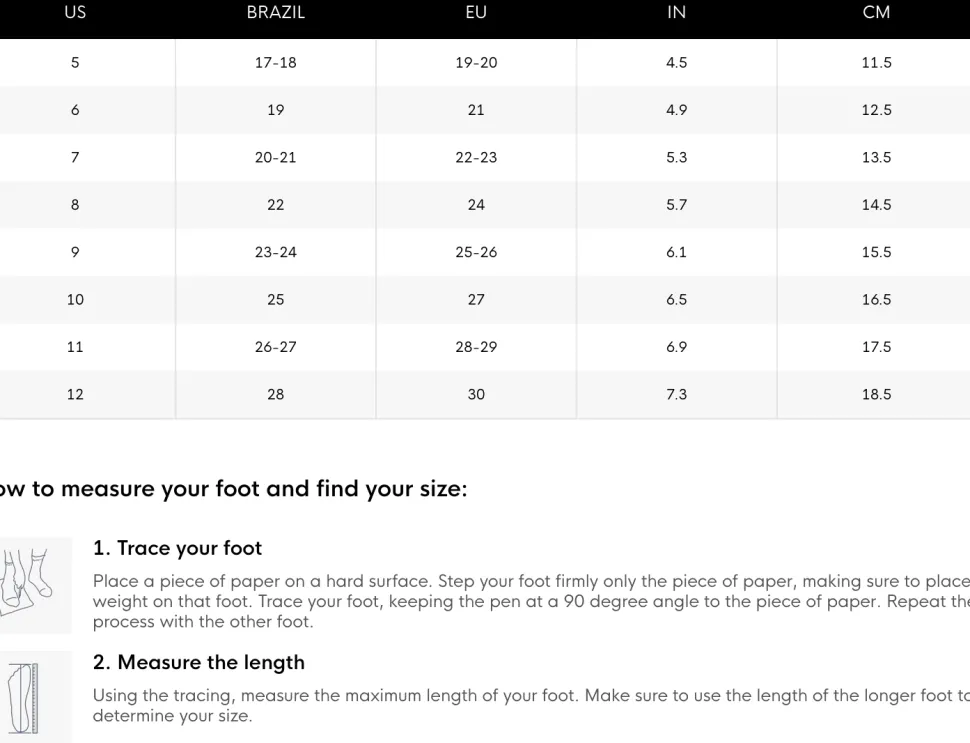The width and height of the screenshot is (970, 743).
Task: Click EU size 30 cell
Action: 476,394
